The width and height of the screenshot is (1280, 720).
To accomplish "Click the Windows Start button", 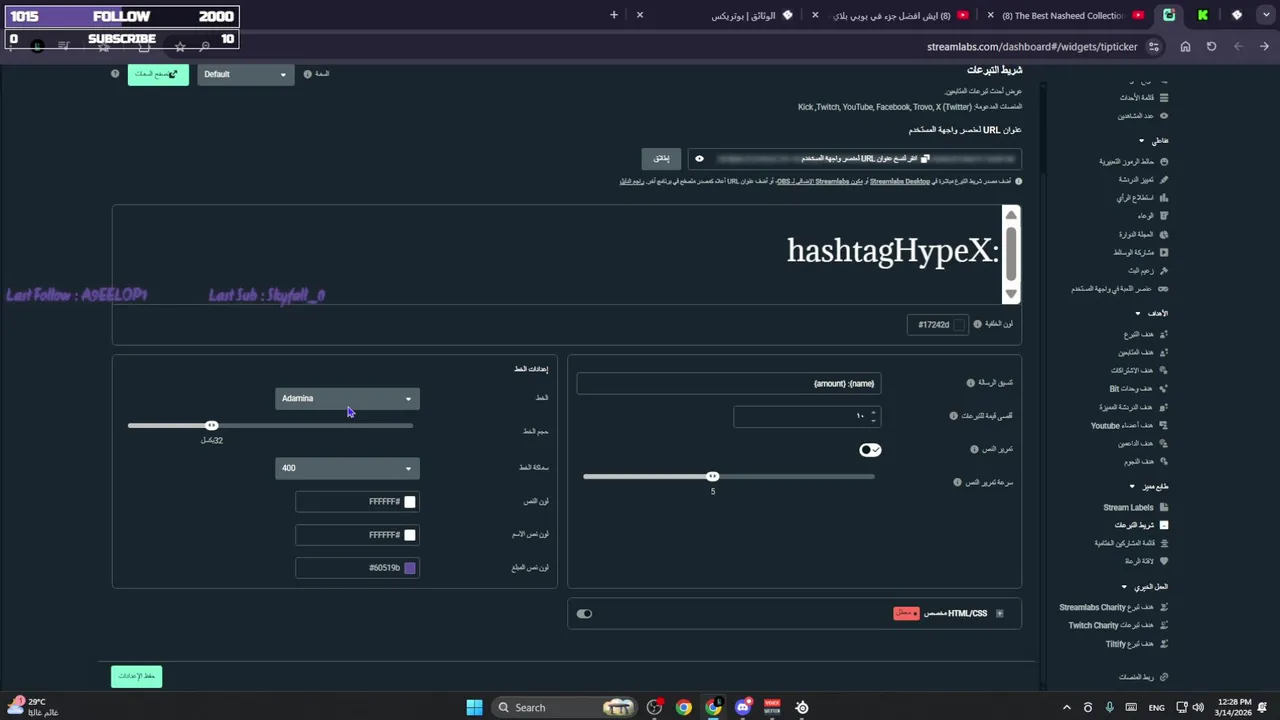I will [x=474, y=707].
